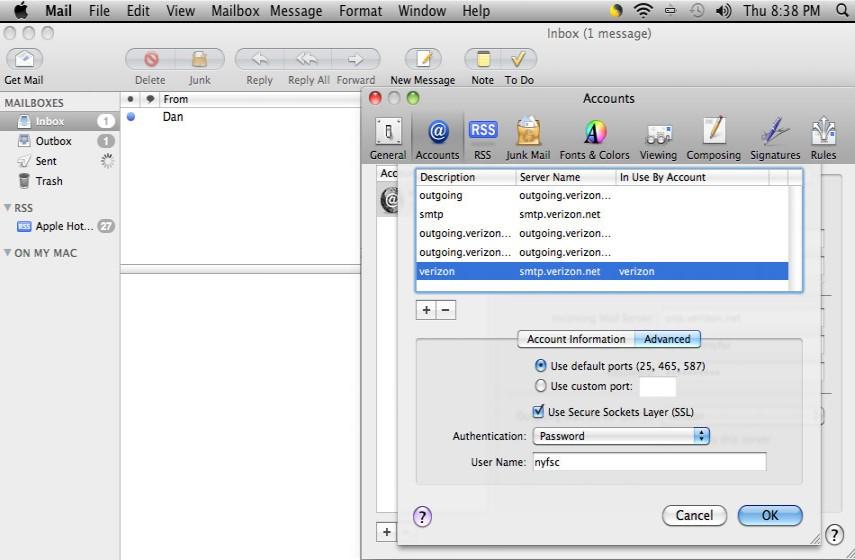This screenshot has height=560, width=855.
Task: Click purple help button in SMTP sheet
Action: [x=422, y=516]
